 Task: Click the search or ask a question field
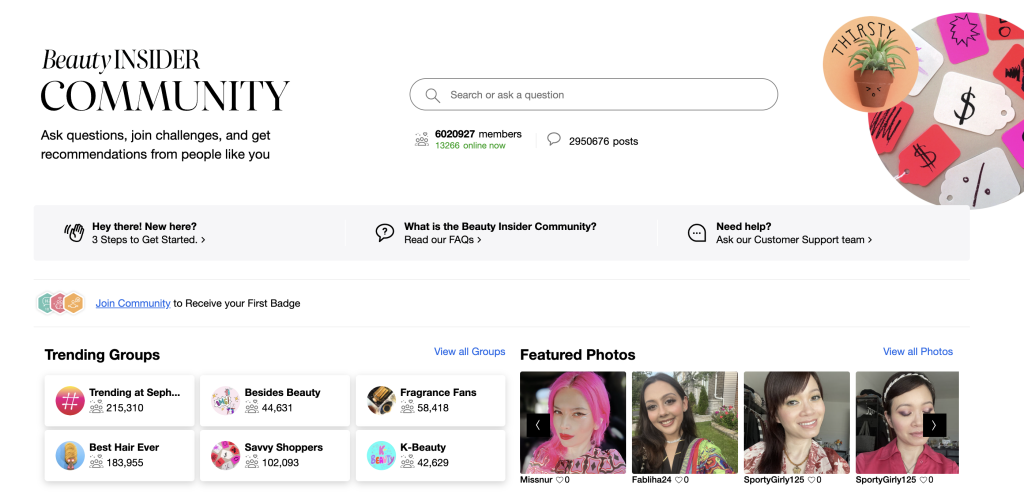pos(600,95)
